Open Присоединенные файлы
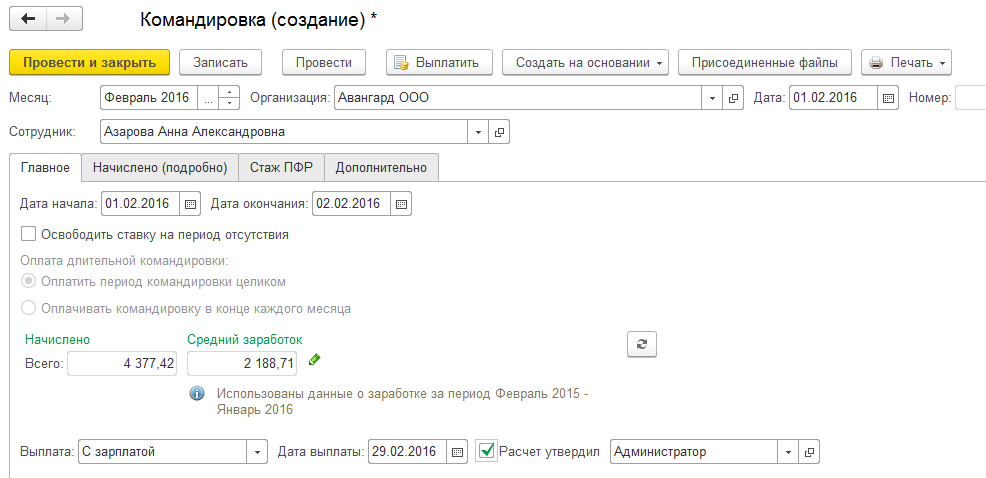The image size is (986, 478). [765, 63]
